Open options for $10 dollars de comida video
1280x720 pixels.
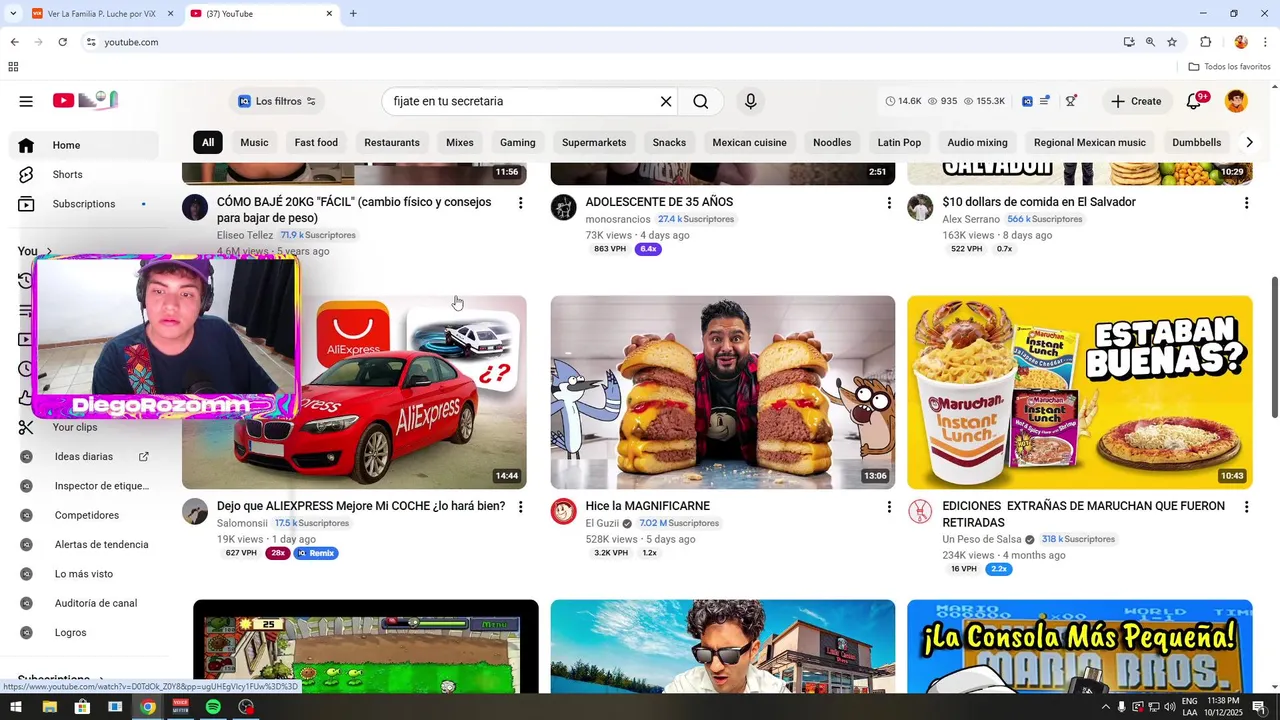point(1246,203)
